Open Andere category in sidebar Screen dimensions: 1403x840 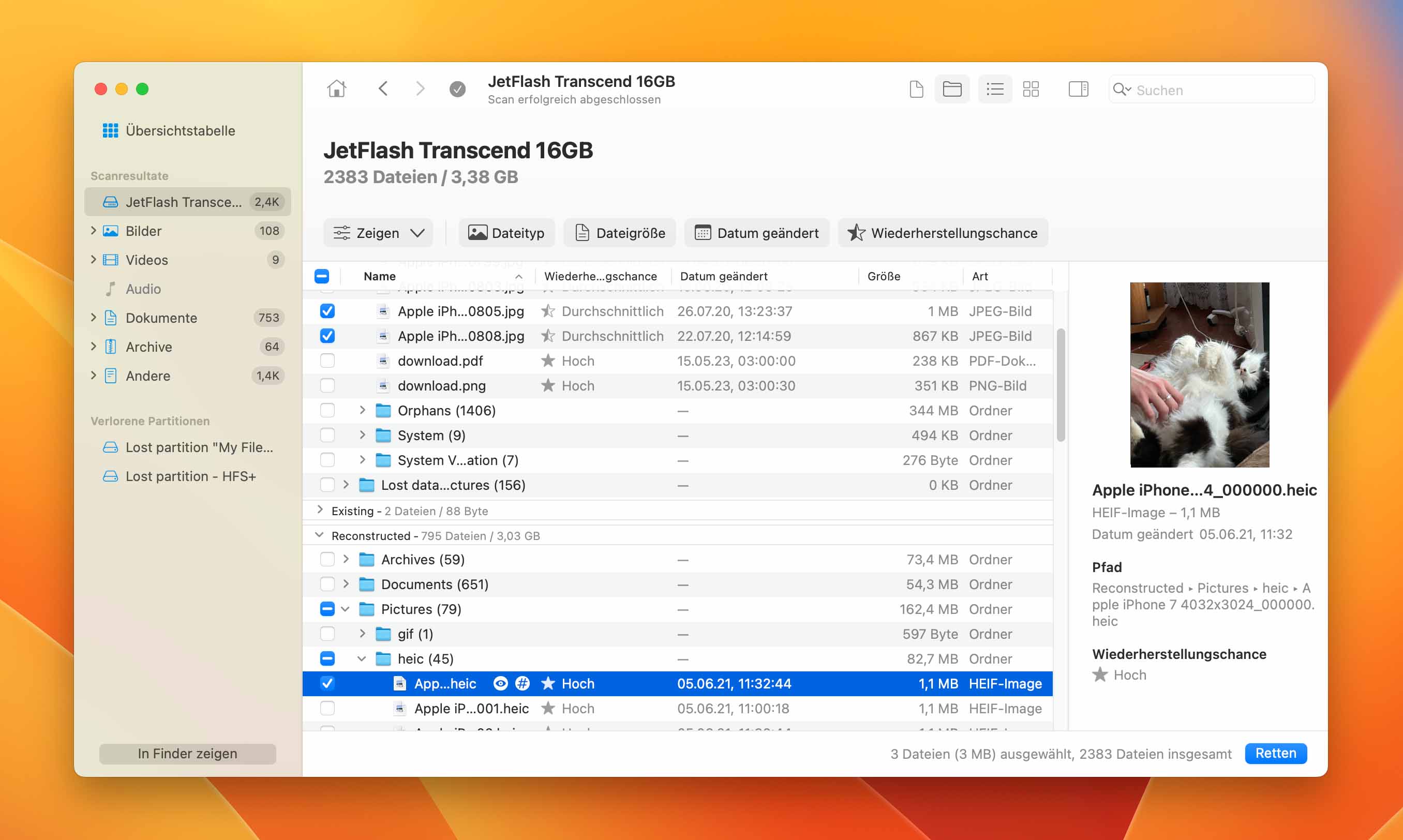[x=187, y=376]
